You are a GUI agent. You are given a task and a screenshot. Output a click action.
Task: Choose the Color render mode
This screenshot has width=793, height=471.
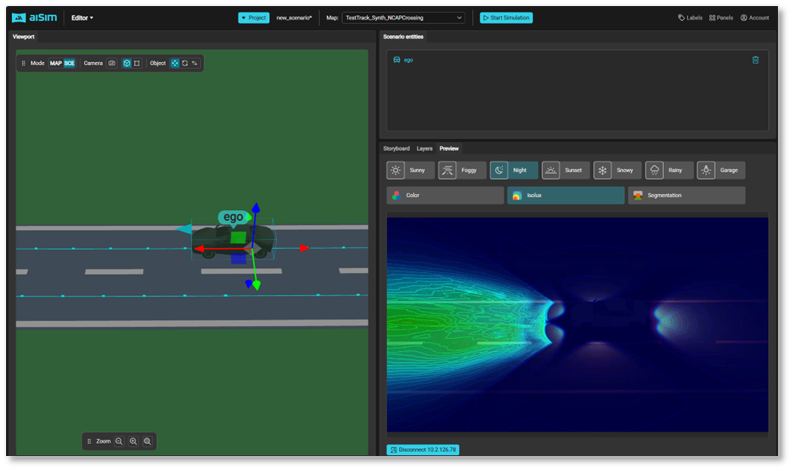click(x=445, y=195)
